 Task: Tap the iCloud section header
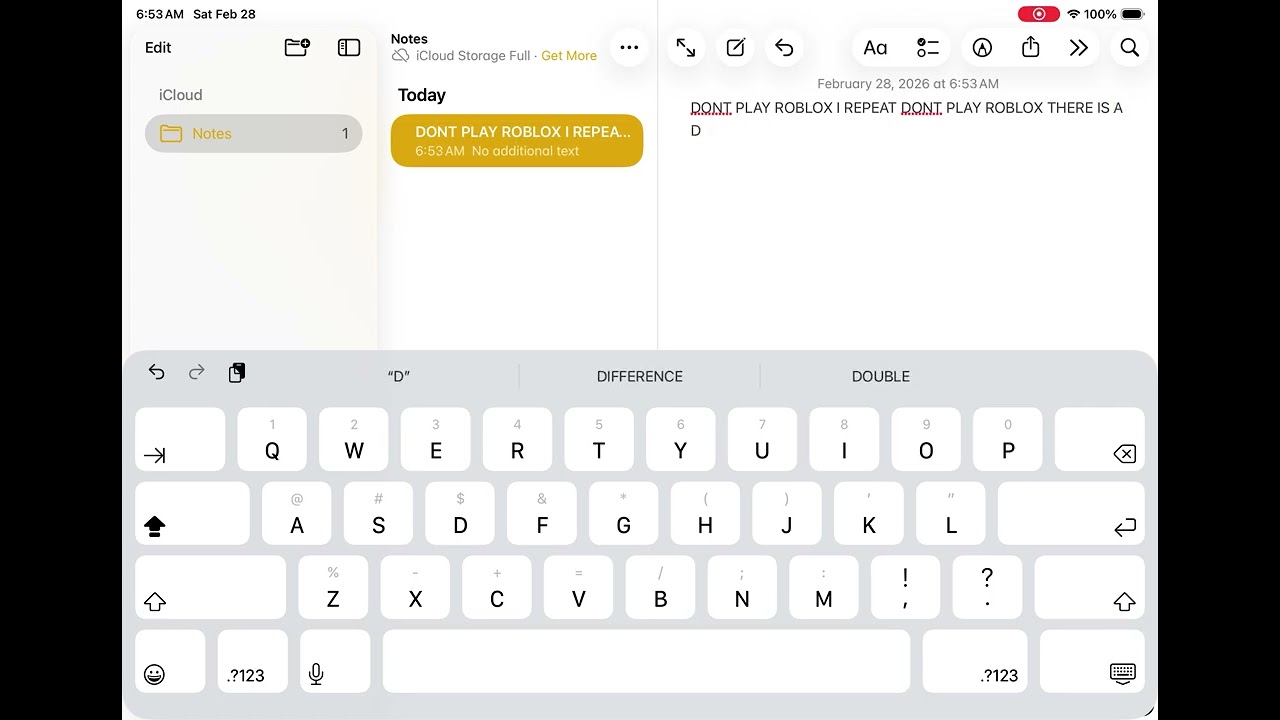pyautogui.click(x=181, y=95)
